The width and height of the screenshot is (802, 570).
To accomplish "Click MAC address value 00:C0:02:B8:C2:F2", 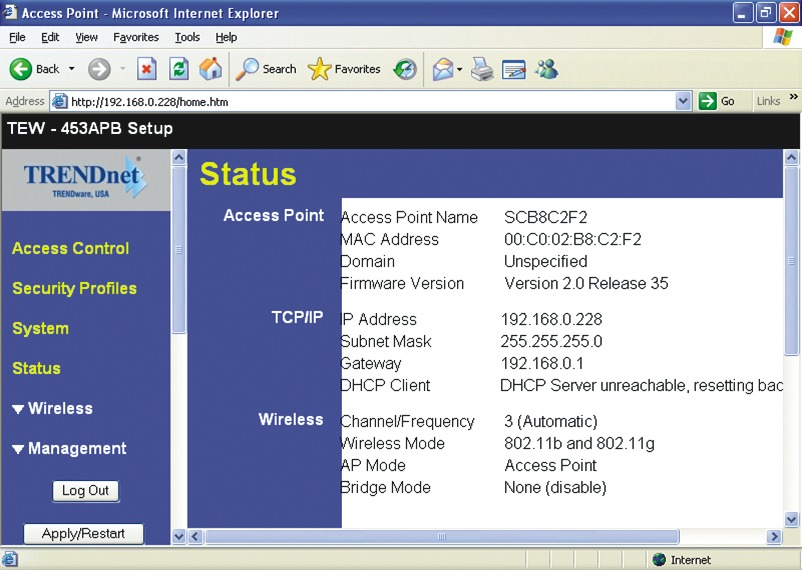I will click(x=572, y=239).
